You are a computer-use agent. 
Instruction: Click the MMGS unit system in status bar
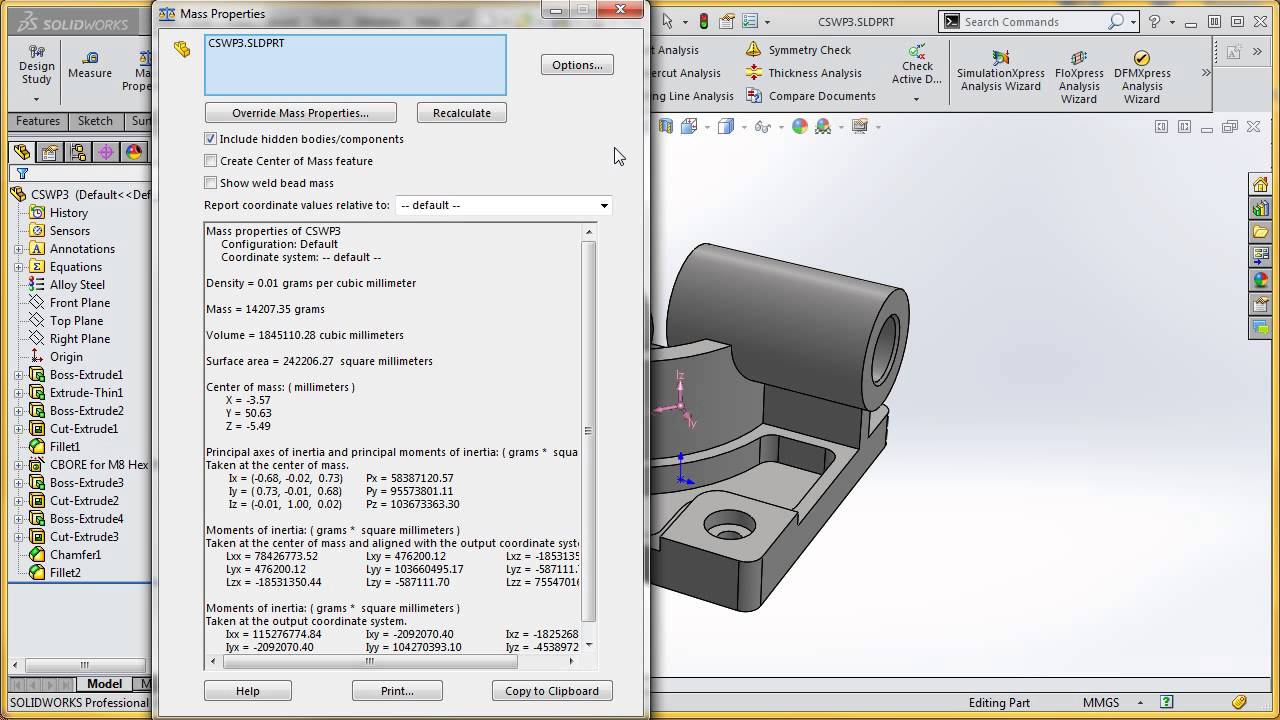1101,703
